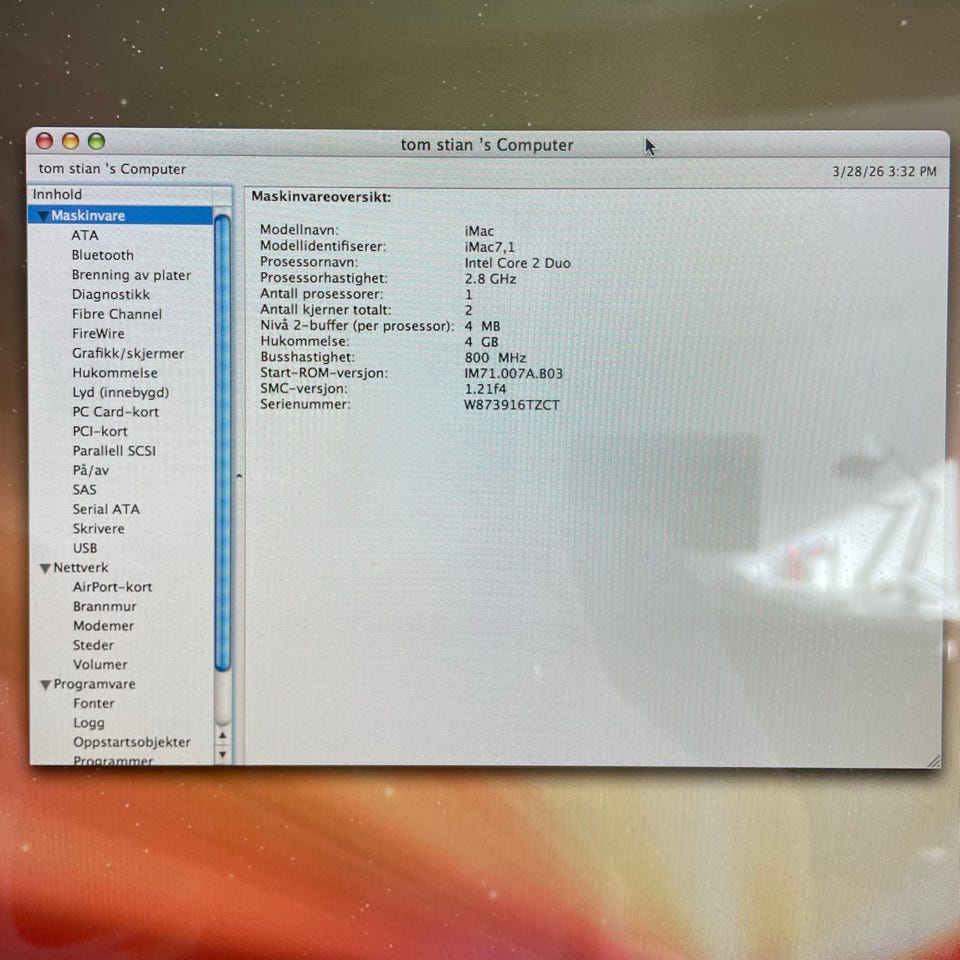Click Intel Core 2 Duo value
960x960 pixels.
click(x=517, y=263)
